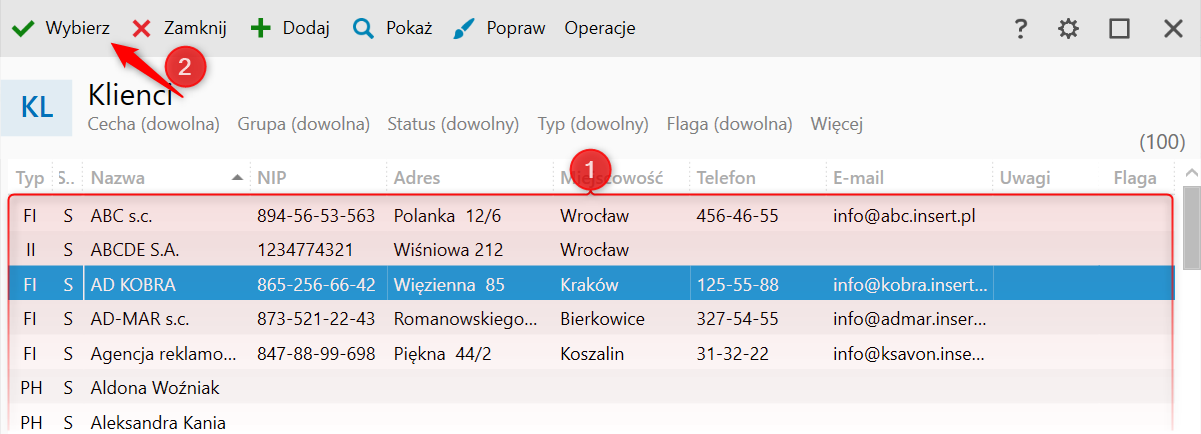Click the green plus Dodaj icon
This screenshot has height=434, width=1201.
tap(260, 28)
